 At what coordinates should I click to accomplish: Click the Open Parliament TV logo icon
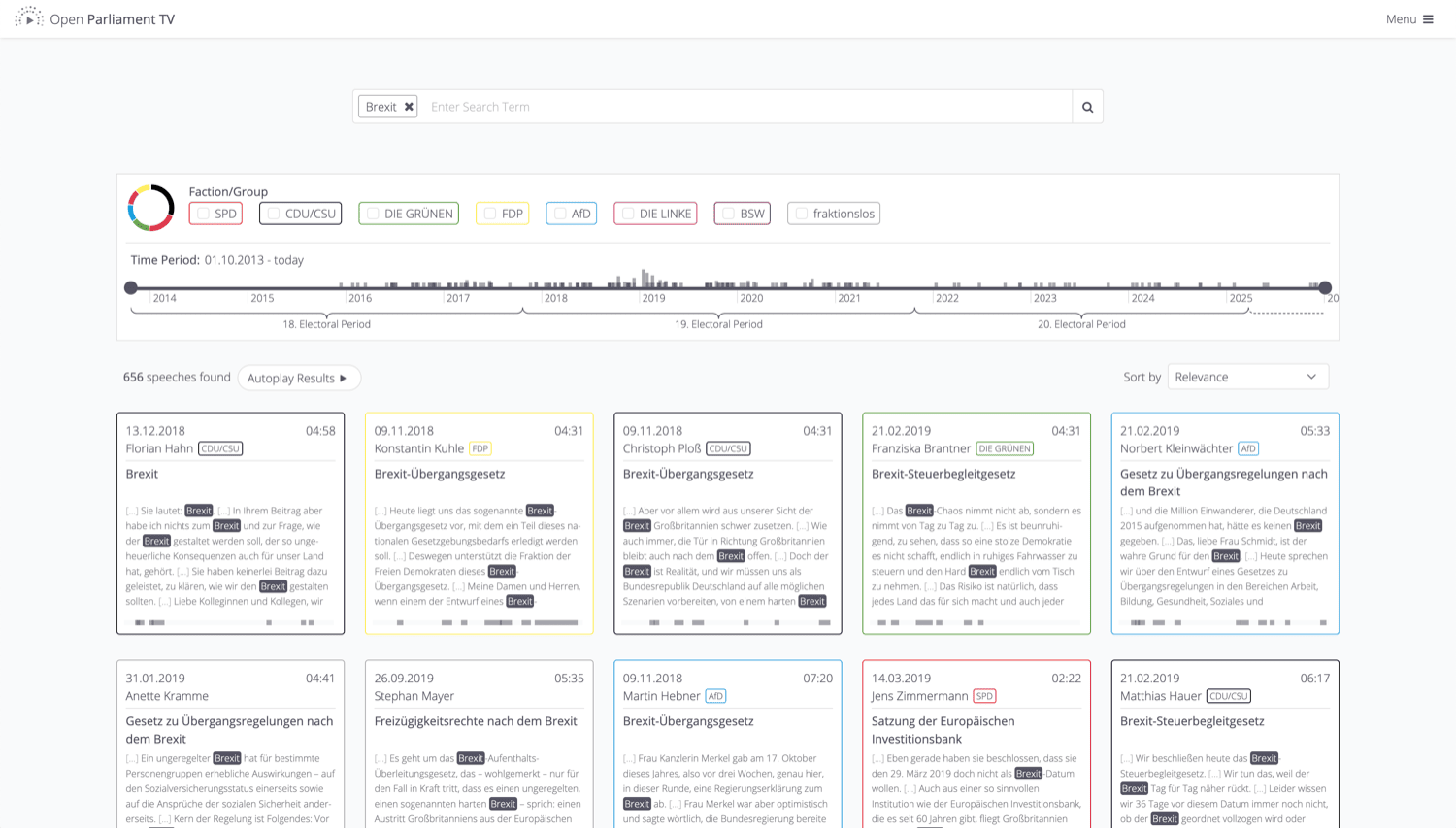(29, 18)
